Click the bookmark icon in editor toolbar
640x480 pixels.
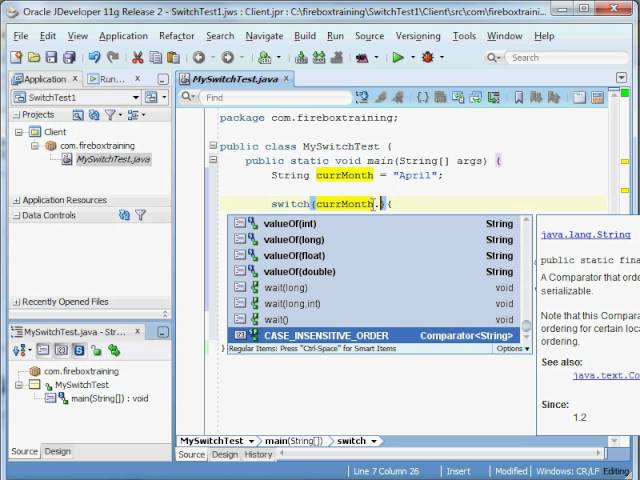(519, 97)
